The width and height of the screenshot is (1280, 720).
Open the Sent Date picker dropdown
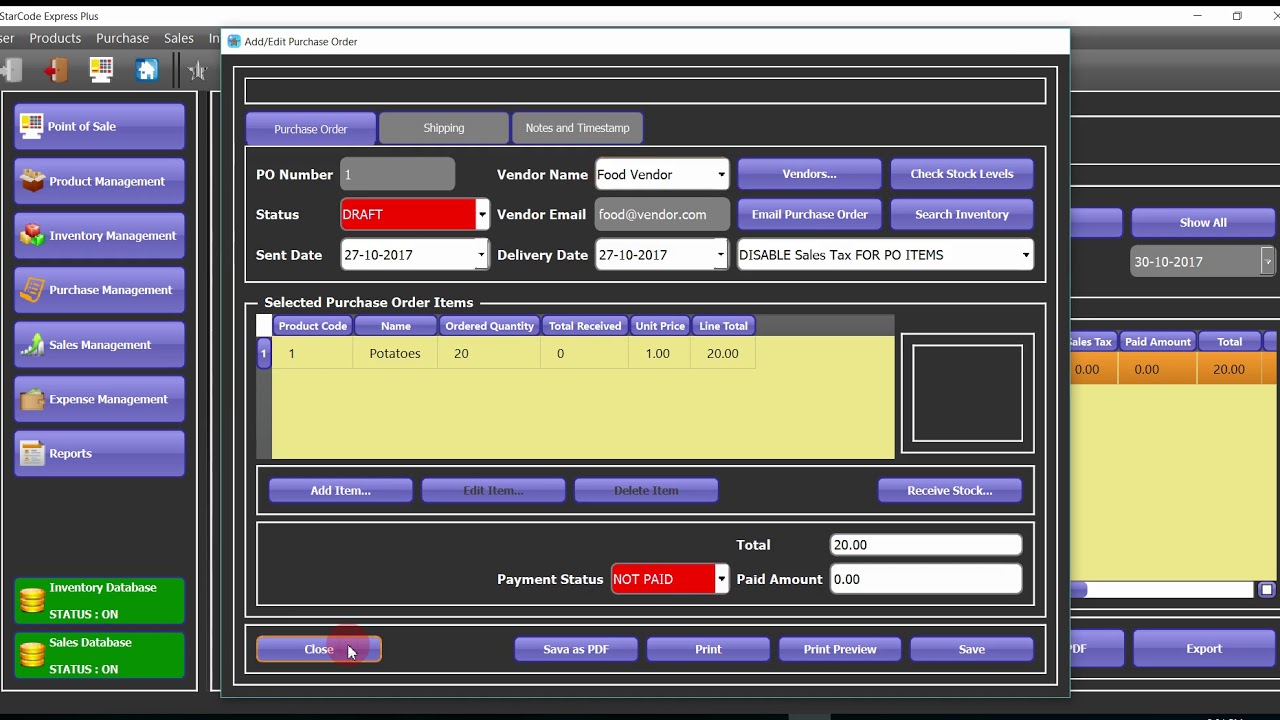pyautogui.click(x=481, y=255)
